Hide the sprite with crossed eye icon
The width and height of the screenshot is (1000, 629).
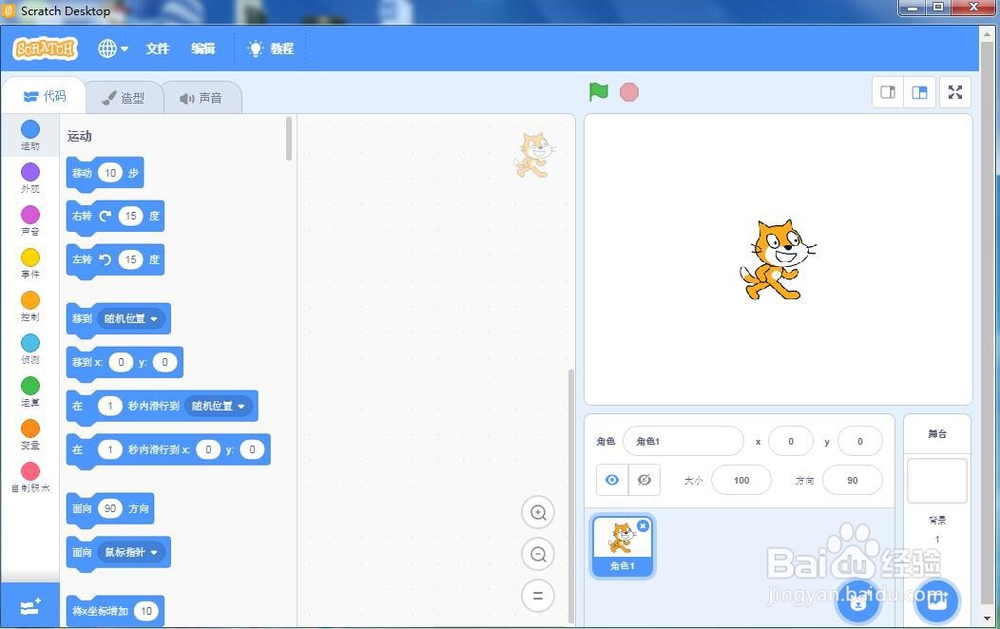(x=644, y=480)
